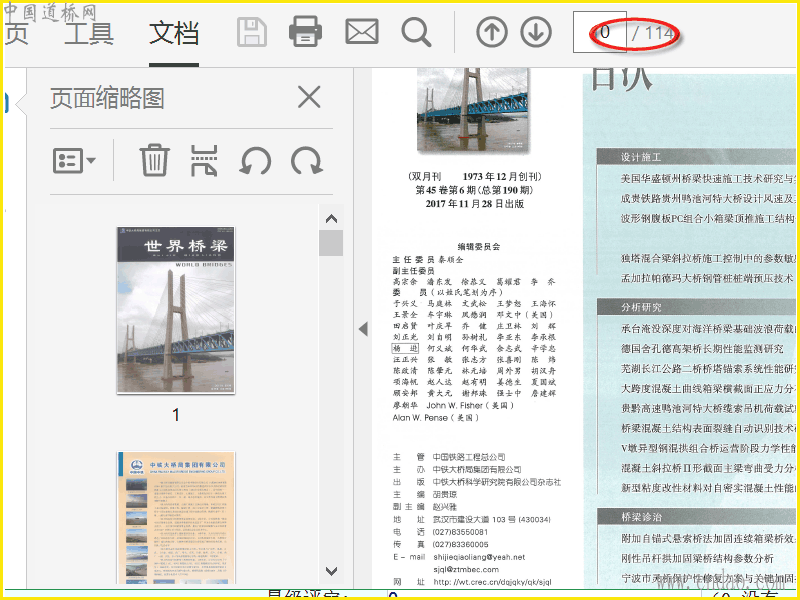
Task: Open the 工具 tab
Action: 89,34
